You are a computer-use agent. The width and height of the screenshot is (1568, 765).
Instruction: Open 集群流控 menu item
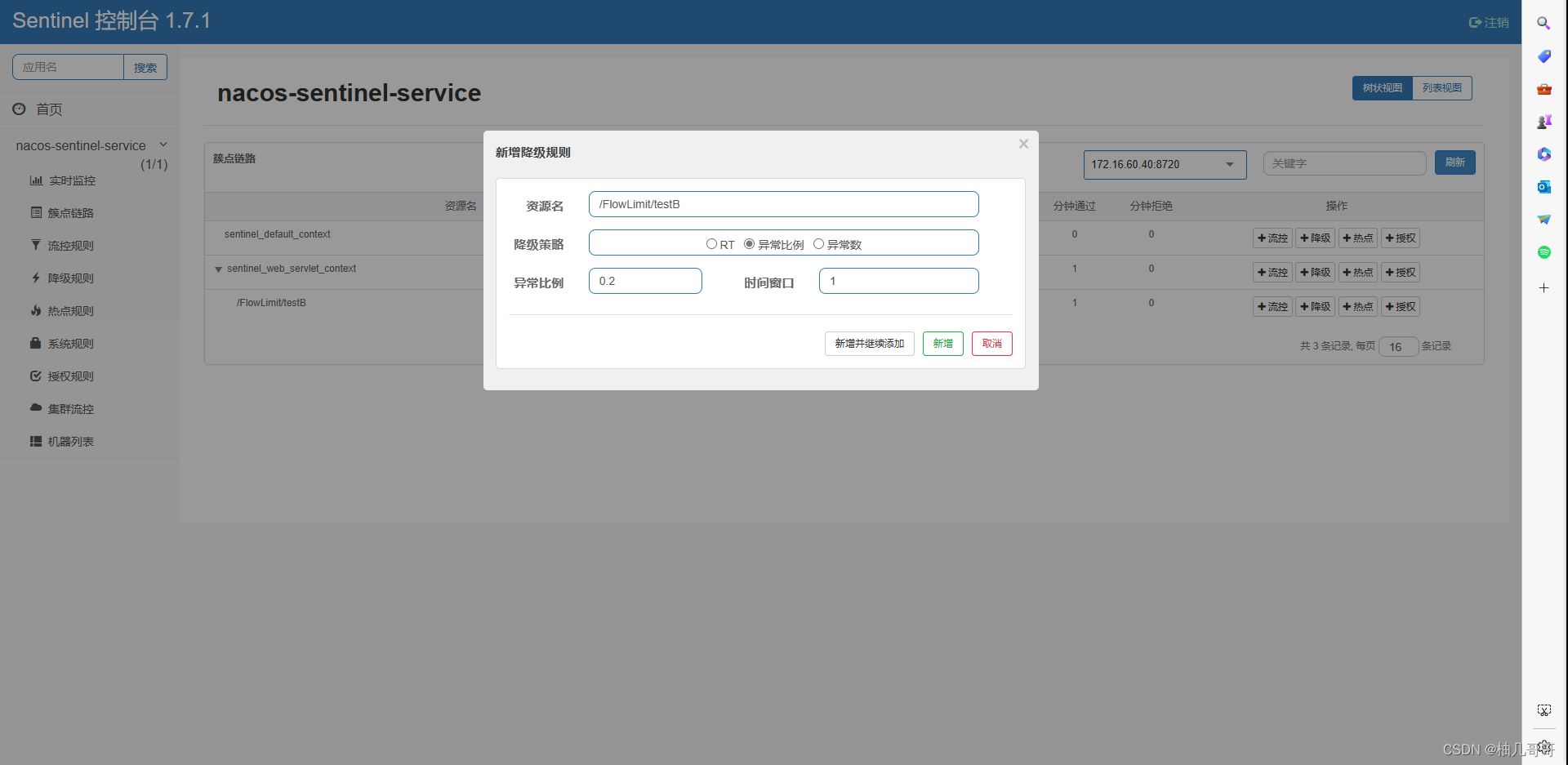pos(70,409)
